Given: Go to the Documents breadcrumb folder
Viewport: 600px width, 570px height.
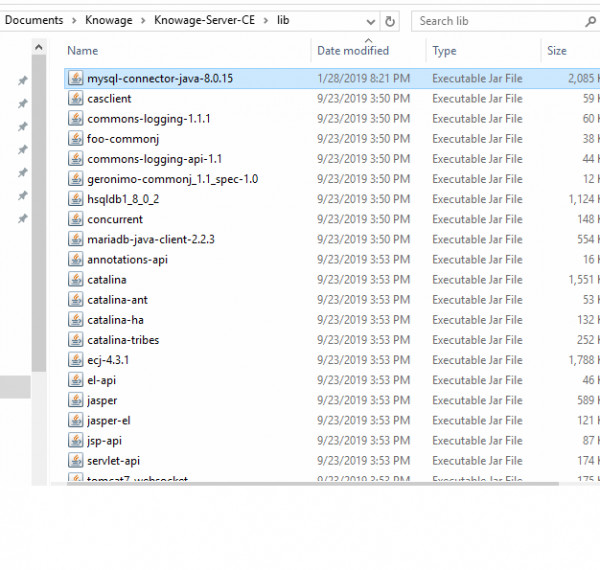Looking at the screenshot, I should (x=34, y=20).
